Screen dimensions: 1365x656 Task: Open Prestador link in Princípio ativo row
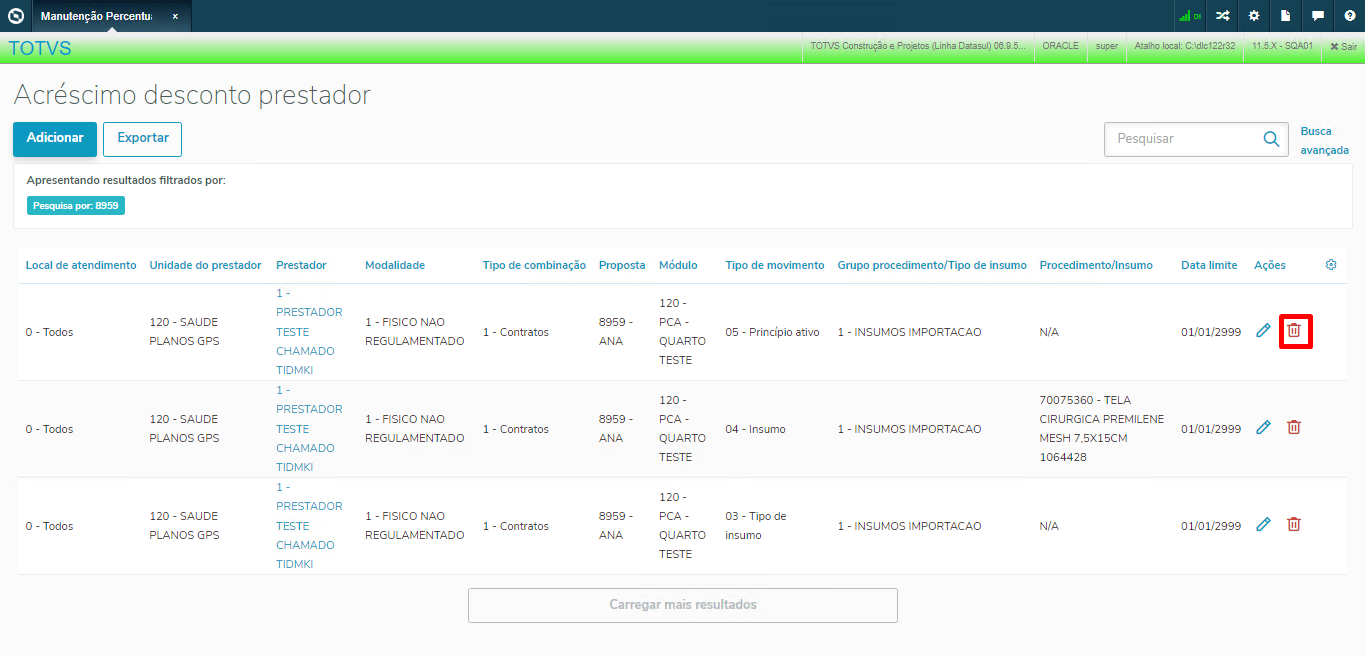click(x=309, y=331)
